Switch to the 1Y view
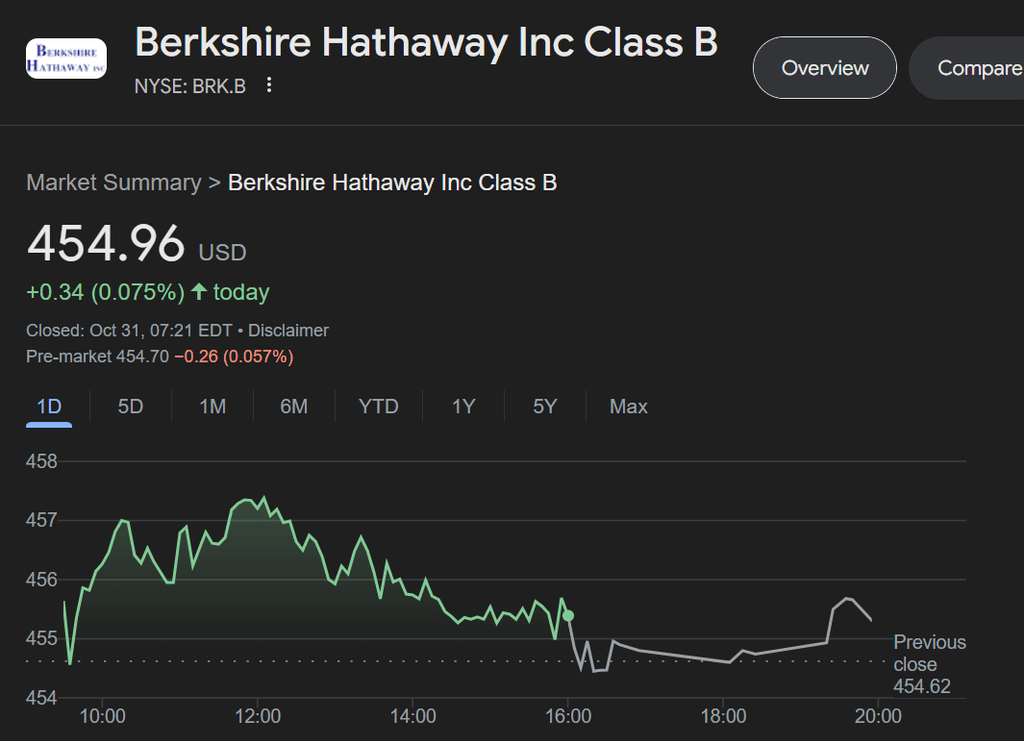 (x=462, y=406)
